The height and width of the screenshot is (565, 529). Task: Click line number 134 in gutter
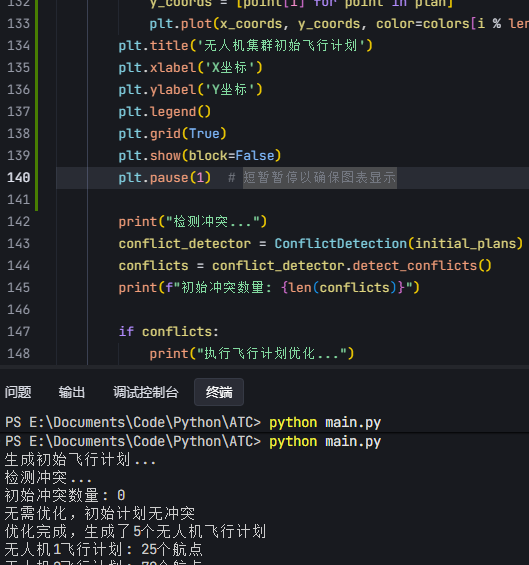(18, 46)
